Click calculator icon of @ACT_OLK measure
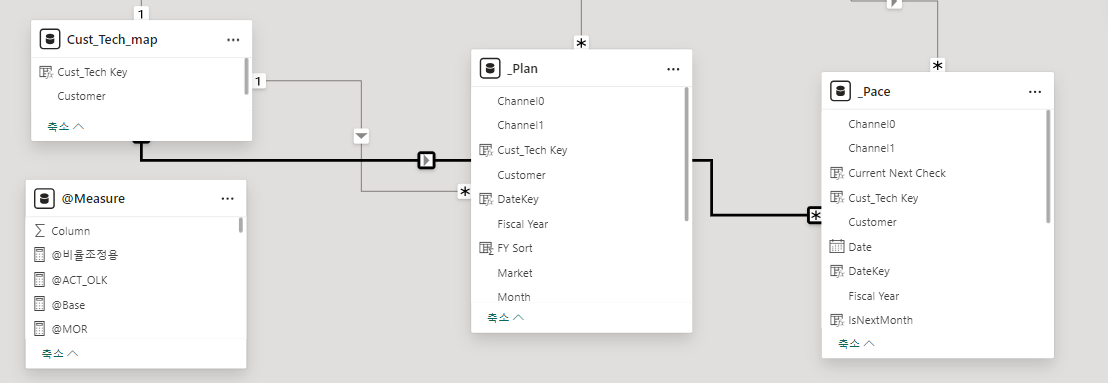1108x383 pixels. pyautogui.click(x=40, y=280)
